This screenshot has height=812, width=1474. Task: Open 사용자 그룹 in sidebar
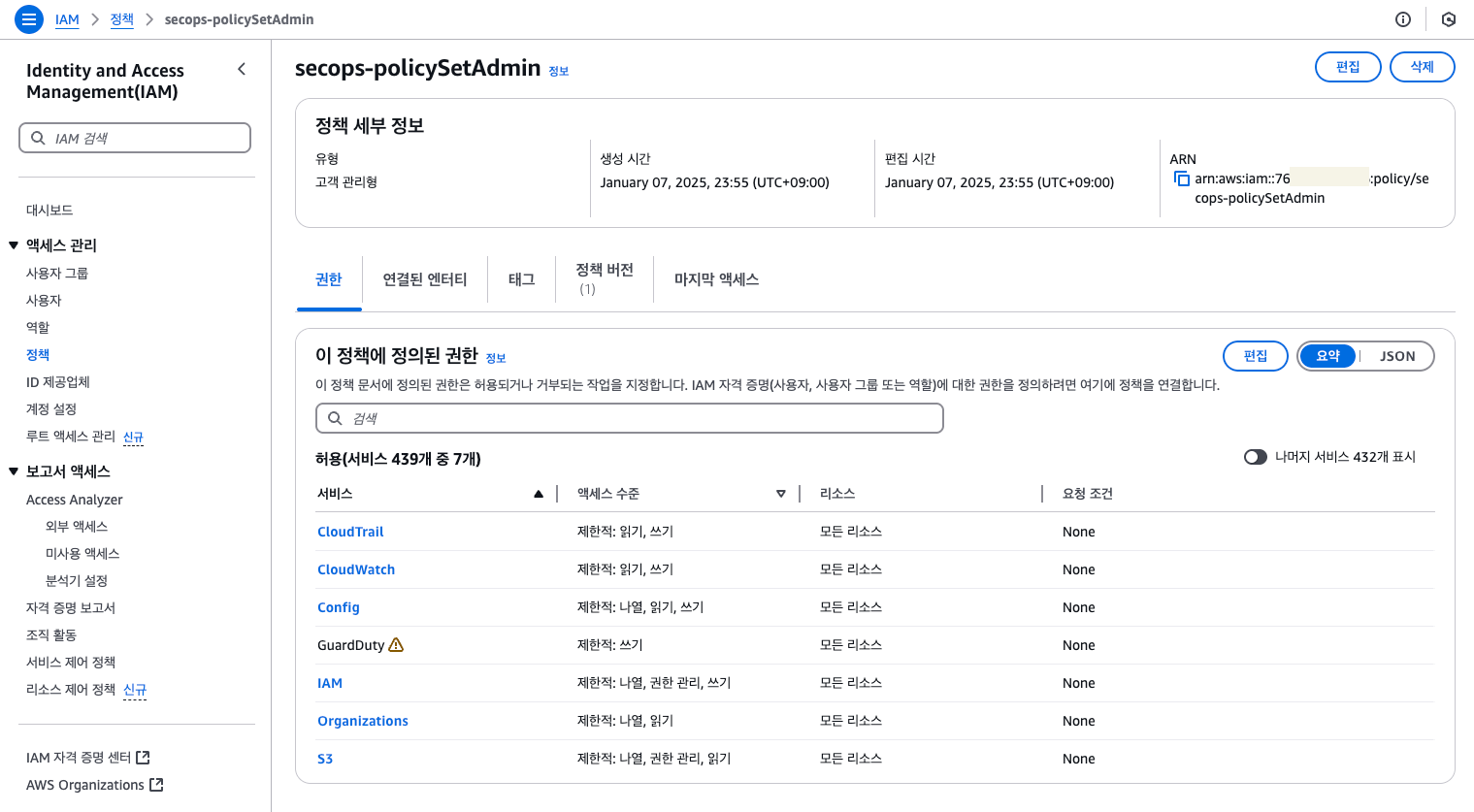[x=57, y=274]
